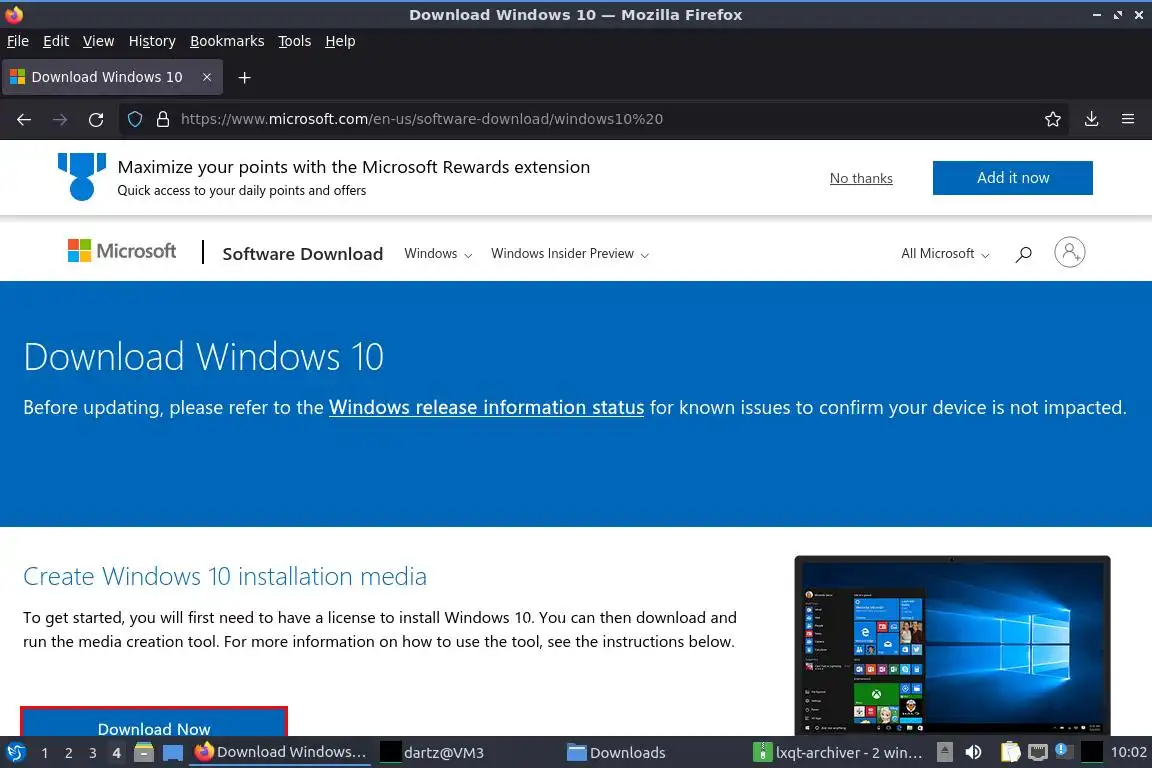Open the LXQt start menu
1152x768 pixels.
coord(16,753)
